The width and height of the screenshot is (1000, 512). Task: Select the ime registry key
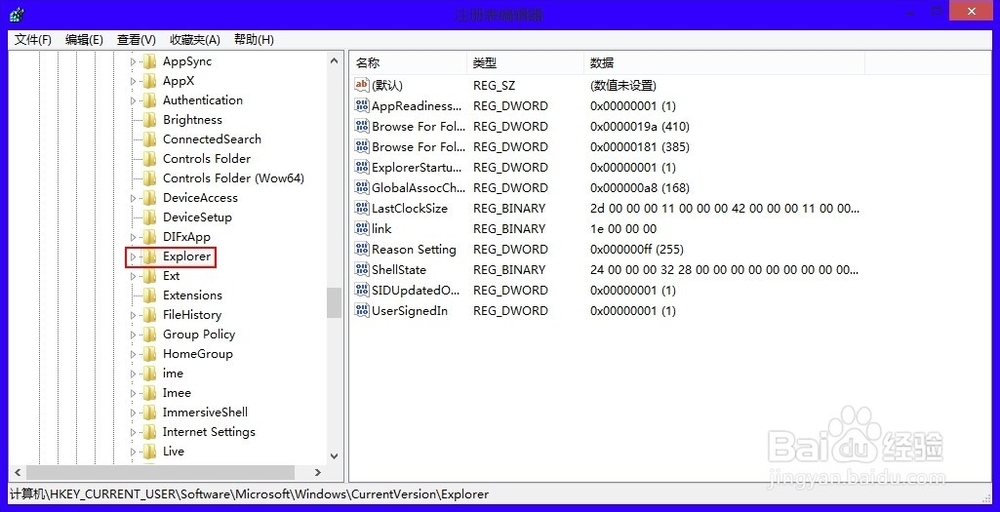(173, 374)
